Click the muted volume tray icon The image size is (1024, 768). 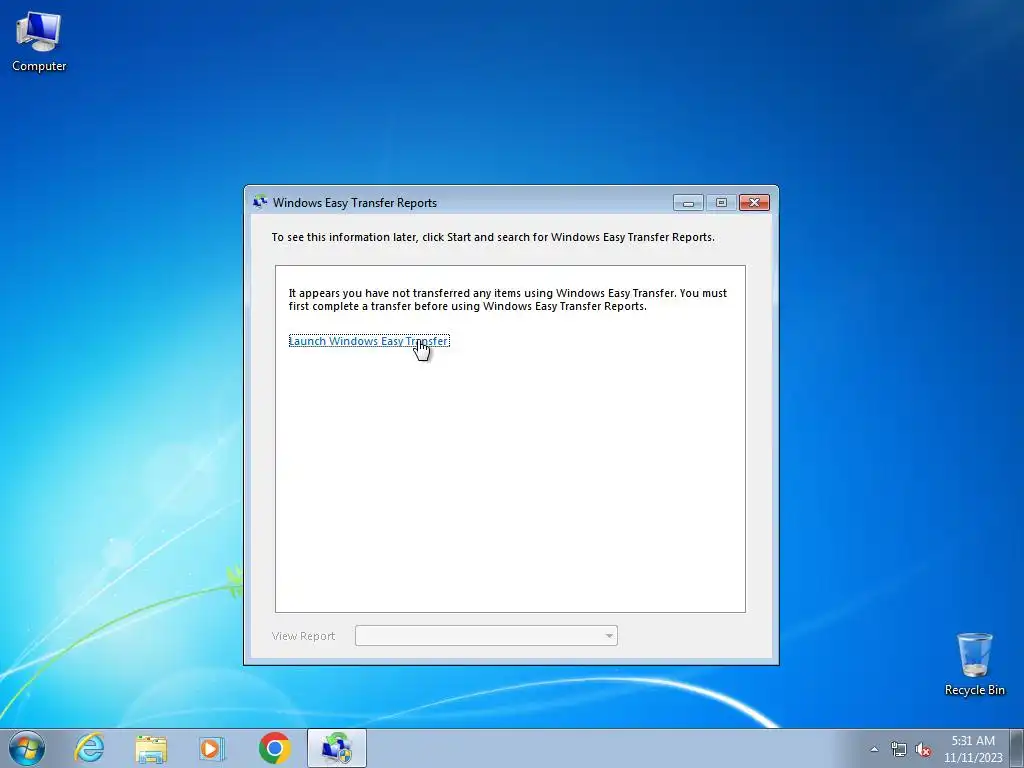click(x=923, y=749)
